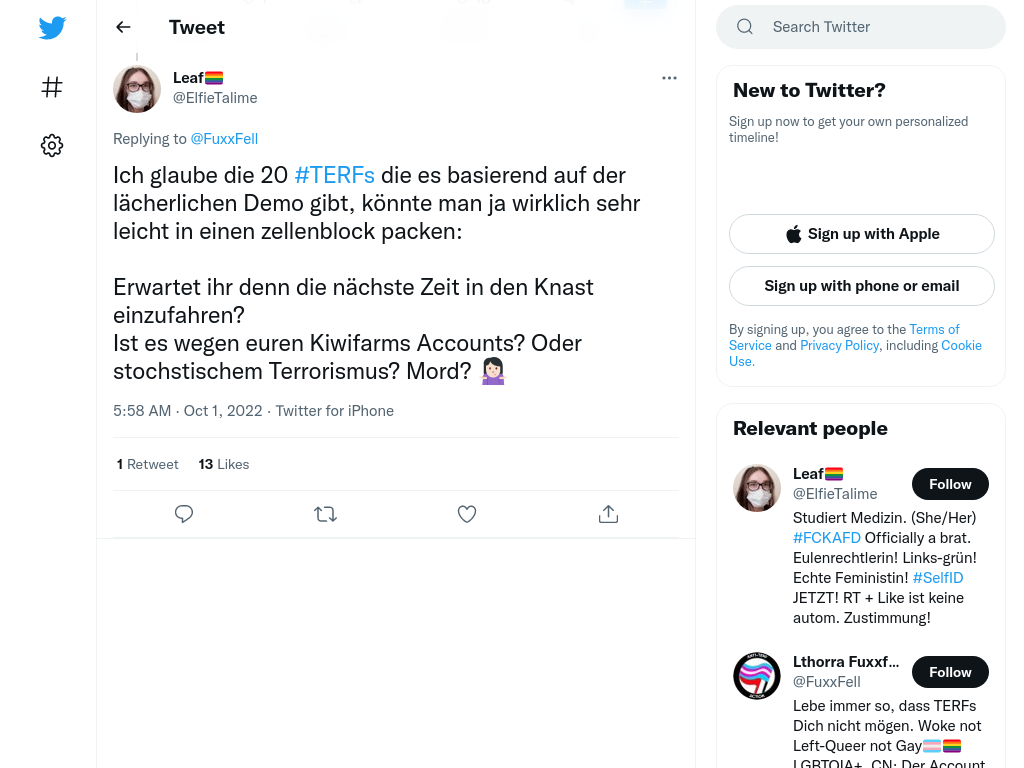Click into the Search Twitter field

(x=861, y=27)
